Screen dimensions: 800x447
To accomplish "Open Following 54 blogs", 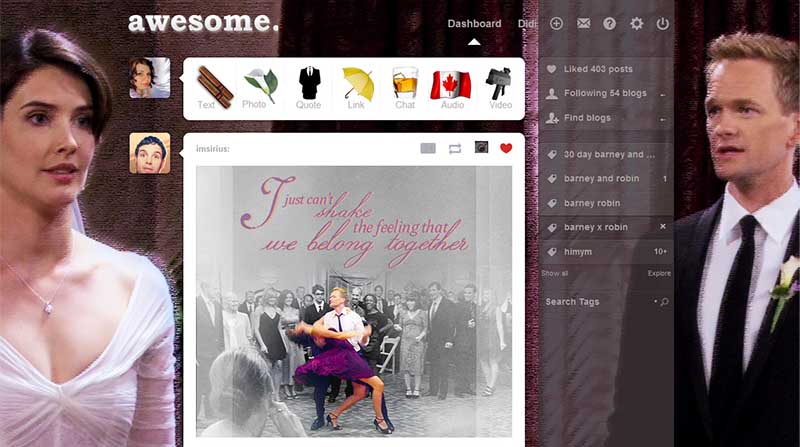I will [x=607, y=93].
